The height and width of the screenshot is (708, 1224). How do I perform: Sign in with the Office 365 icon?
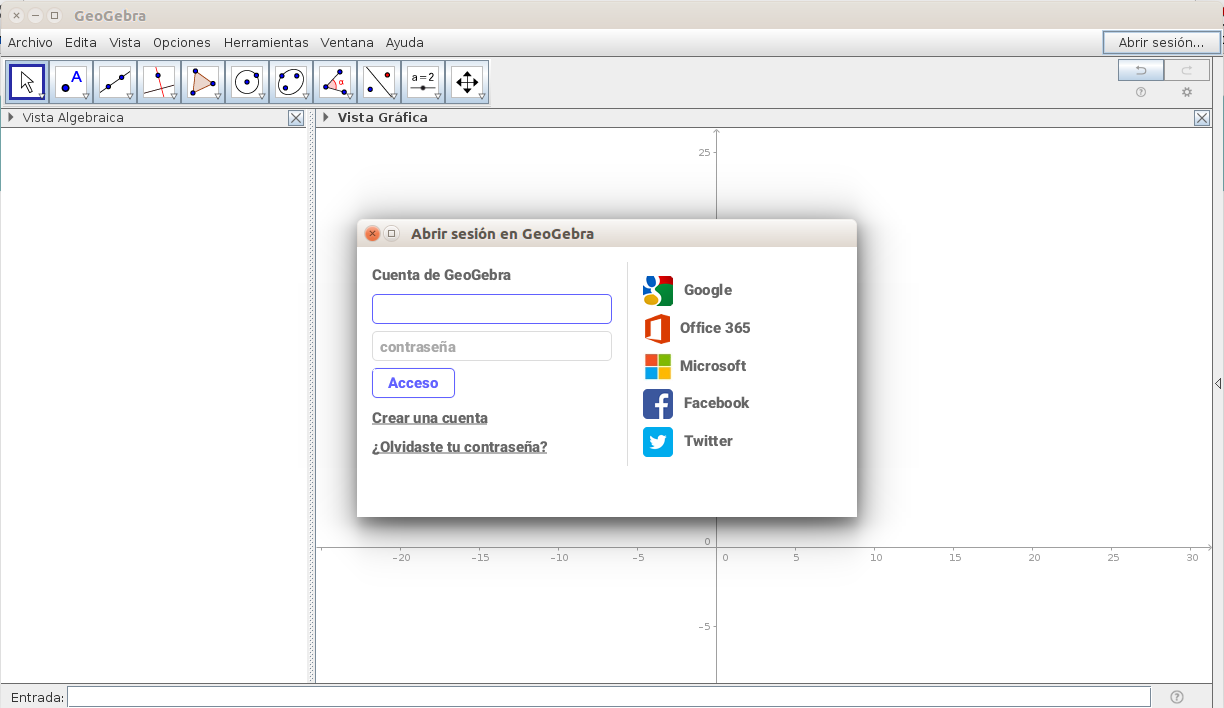pos(657,328)
